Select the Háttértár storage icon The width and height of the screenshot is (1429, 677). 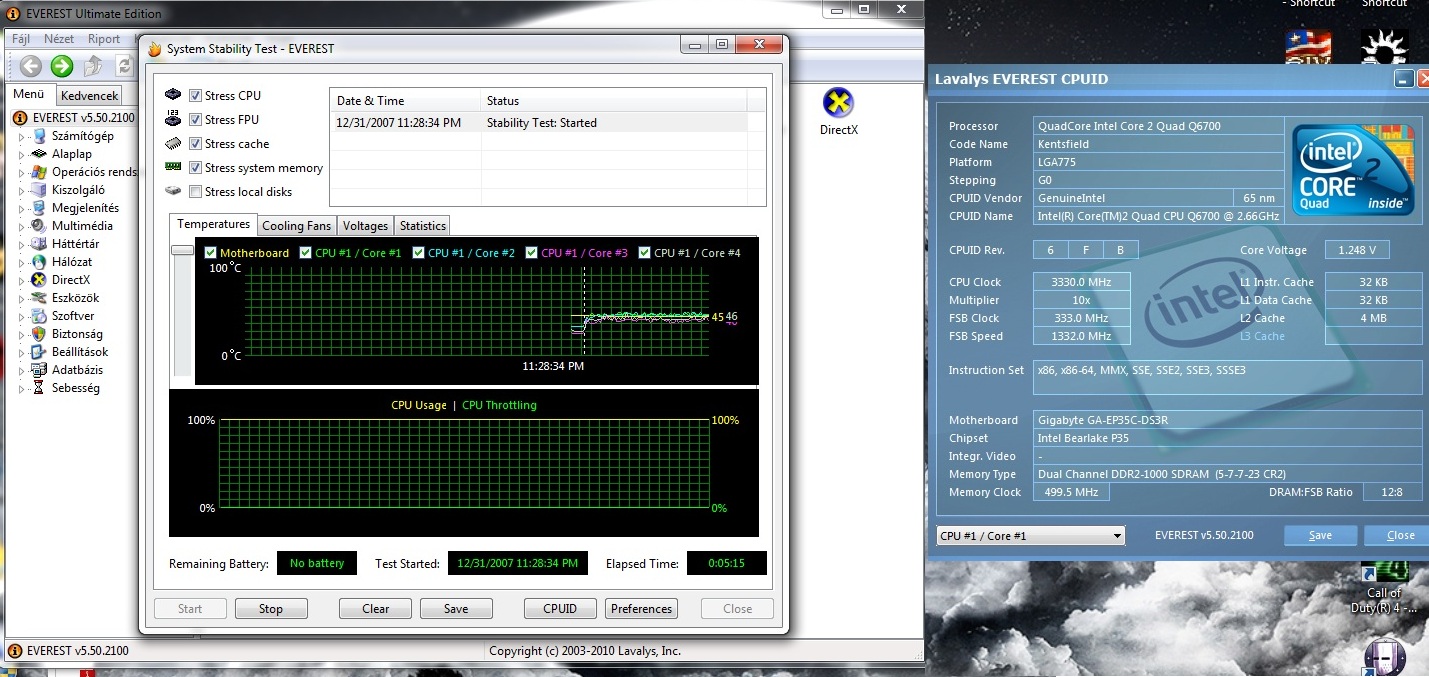39,244
